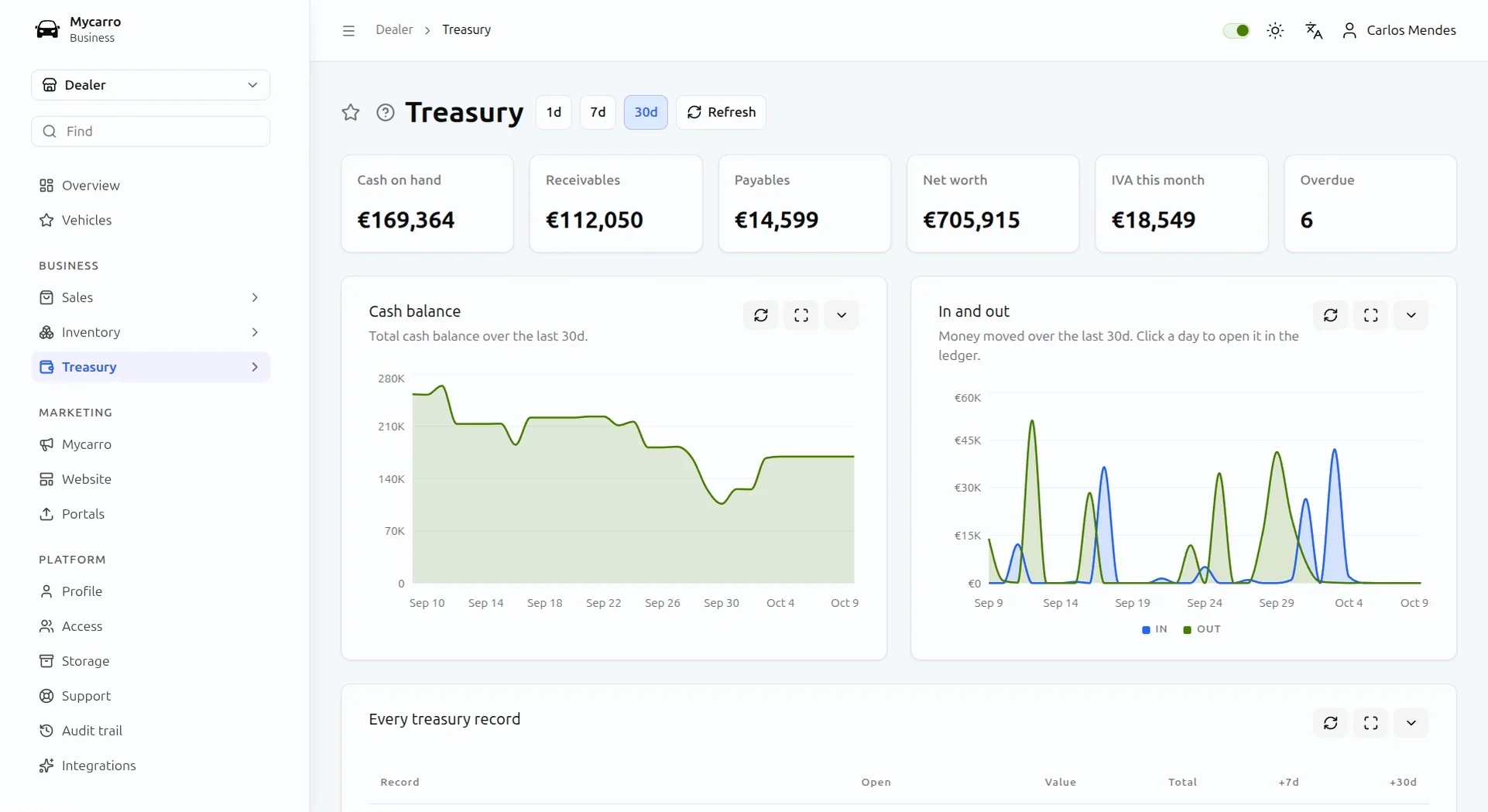
Task: Open In and out options dropdown
Action: [1411, 315]
